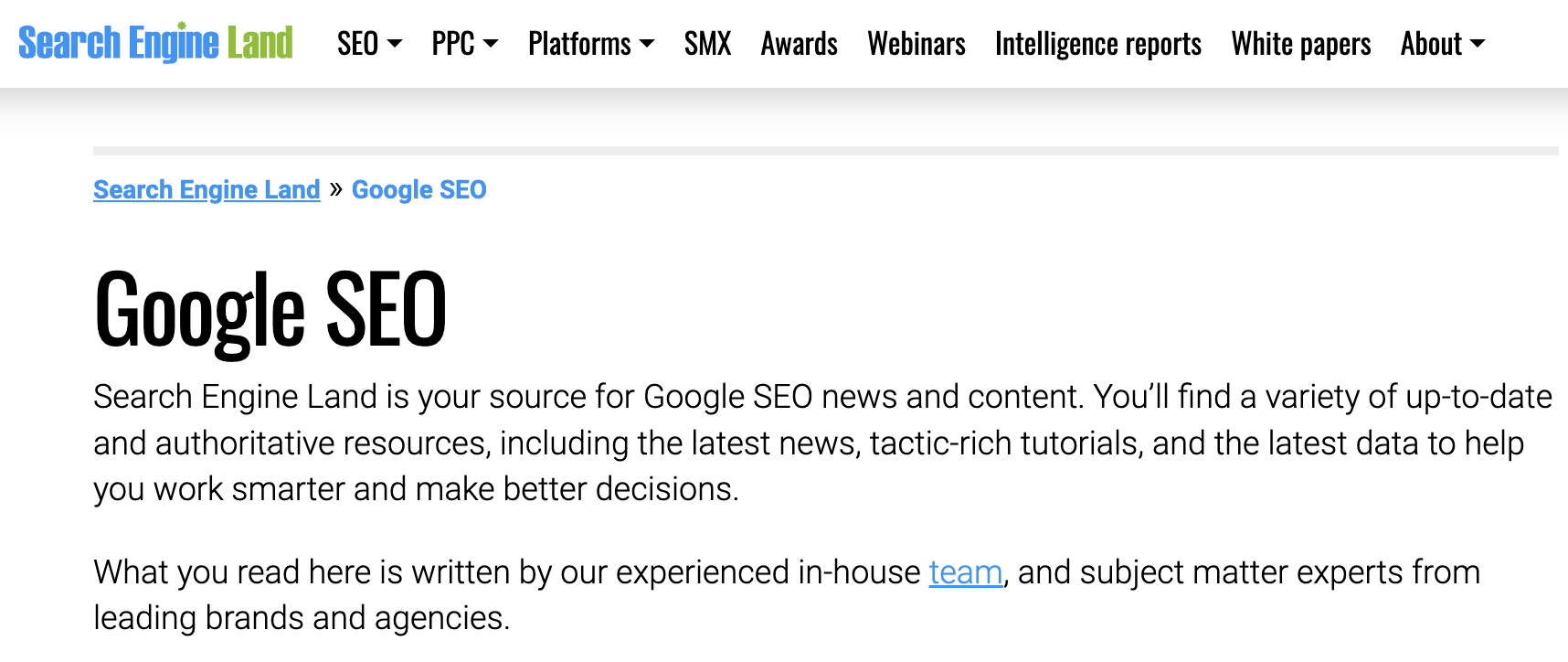Click the caret arrow beside SEO
Viewport: 1568px width, 662px height.
[395, 44]
